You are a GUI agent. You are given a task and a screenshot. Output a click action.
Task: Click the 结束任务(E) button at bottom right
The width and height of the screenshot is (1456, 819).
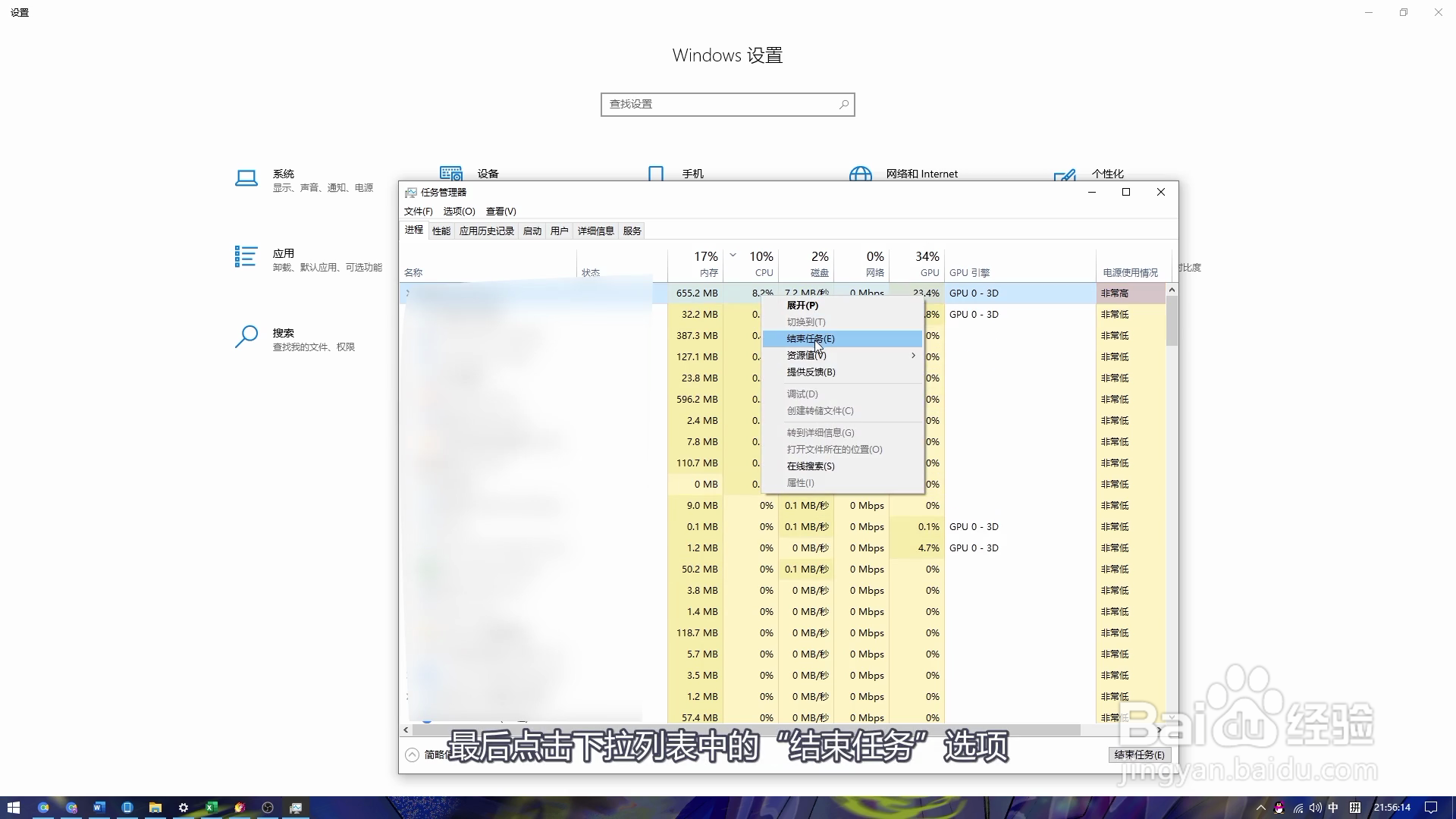pyautogui.click(x=1139, y=755)
